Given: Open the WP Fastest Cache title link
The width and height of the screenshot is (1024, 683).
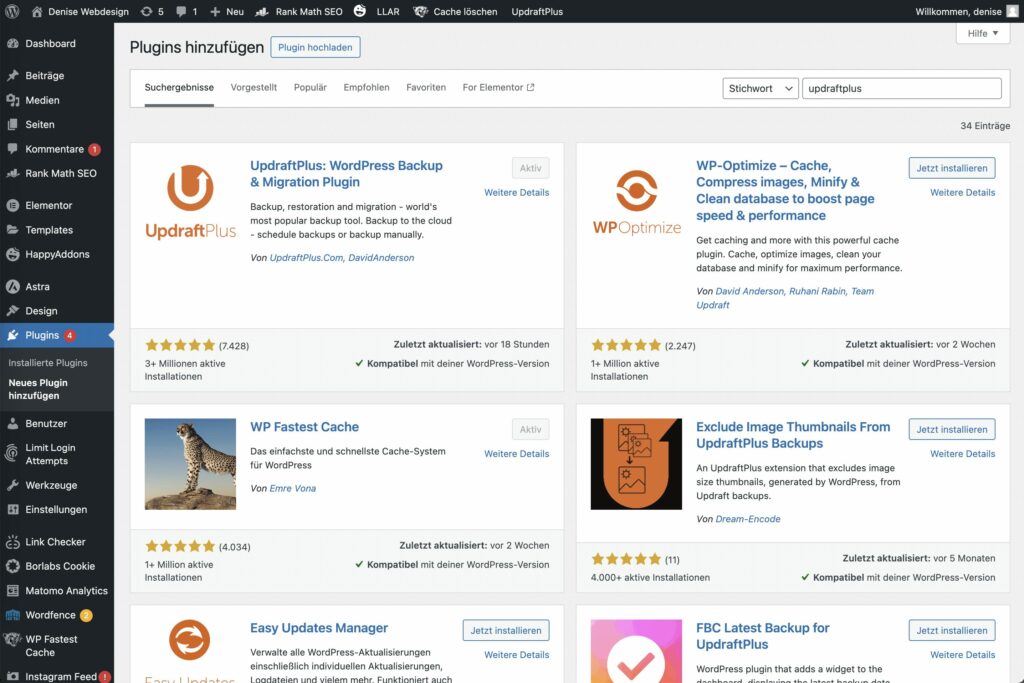Looking at the screenshot, I should click(304, 426).
